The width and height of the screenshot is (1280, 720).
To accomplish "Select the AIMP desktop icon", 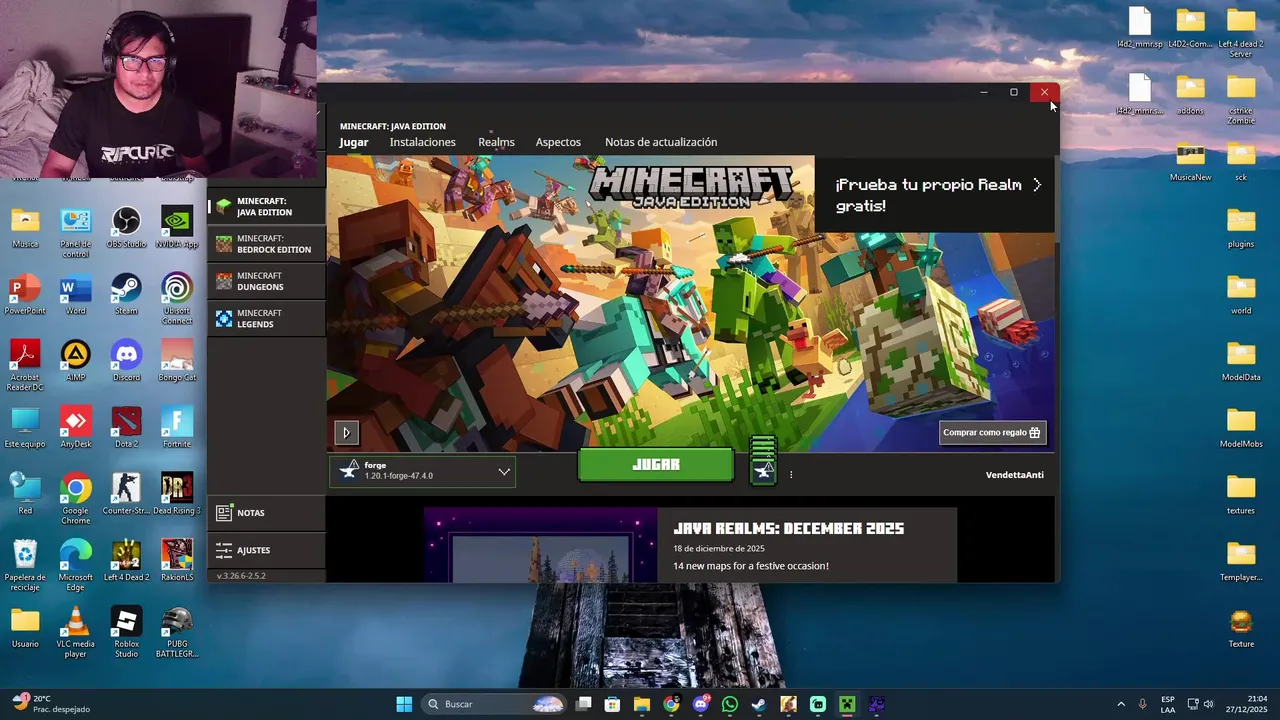I will pos(75,361).
